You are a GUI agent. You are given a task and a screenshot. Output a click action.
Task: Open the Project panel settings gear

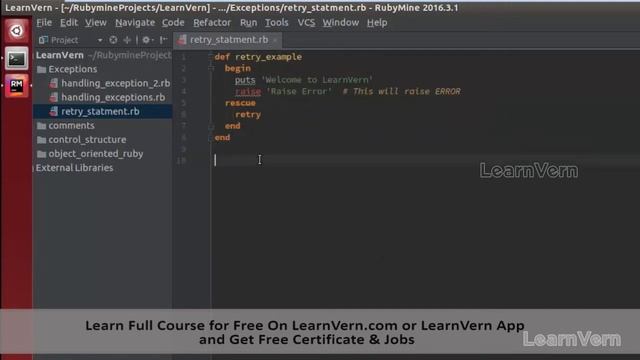point(147,40)
